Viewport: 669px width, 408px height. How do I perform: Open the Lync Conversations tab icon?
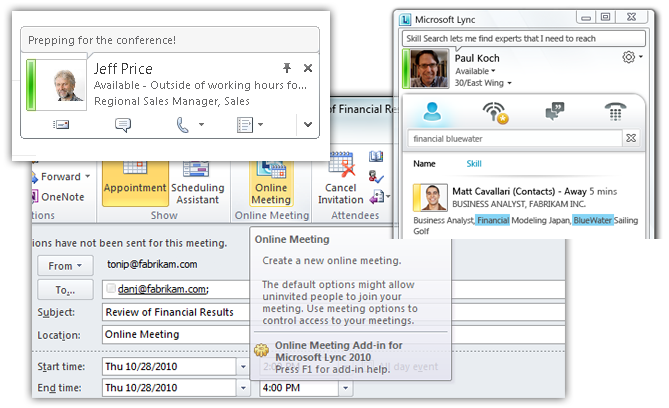tap(554, 111)
